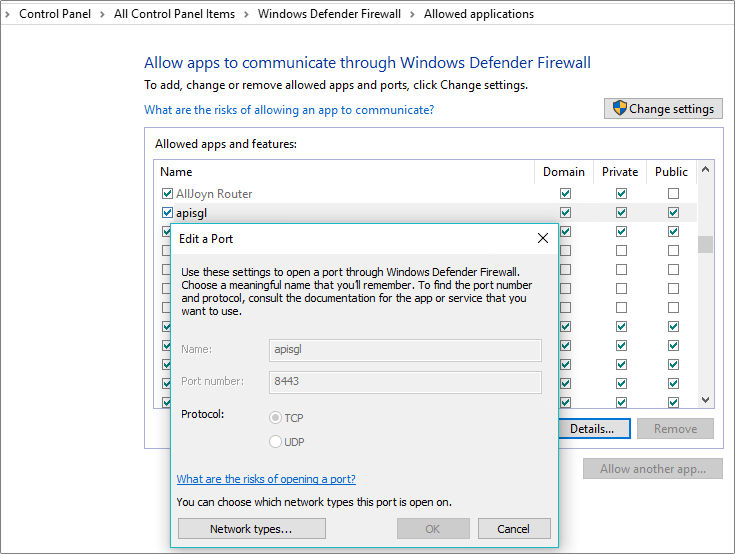The width and height of the screenshot is (735, 554).
Task: Click the Remove button
Action: pos(675,428)
